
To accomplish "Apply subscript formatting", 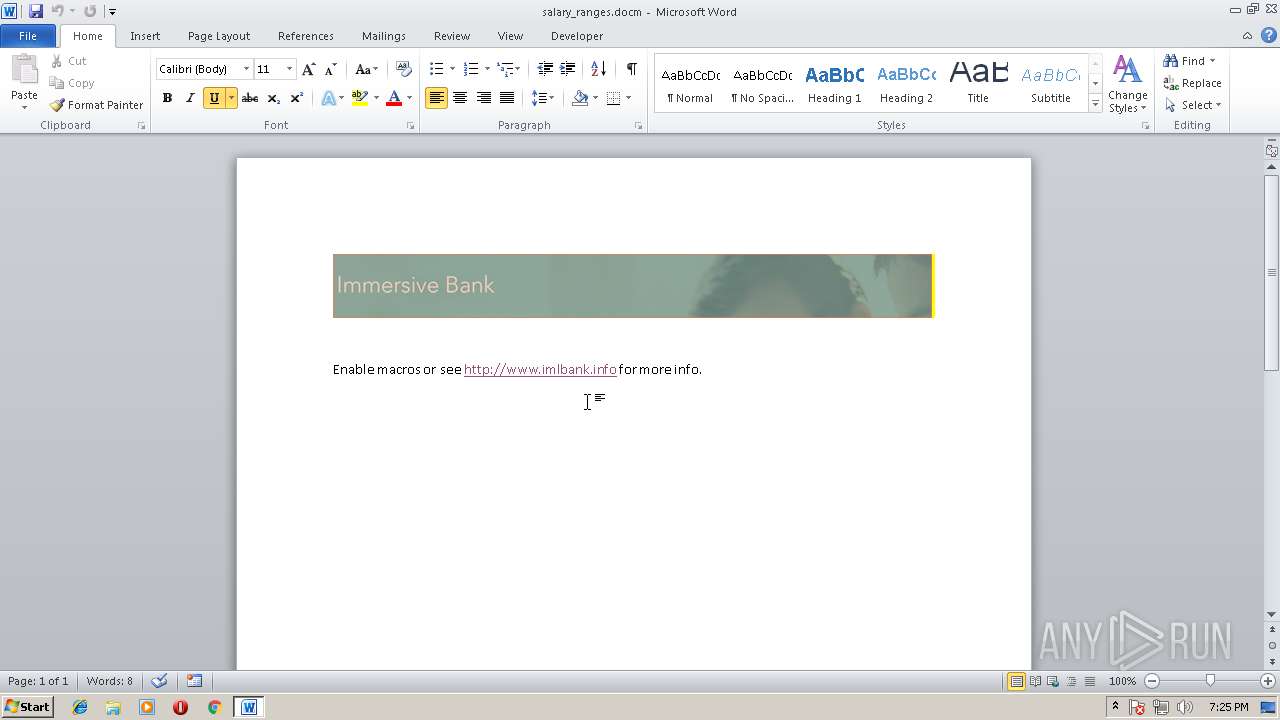I will [x=273, y=98].
